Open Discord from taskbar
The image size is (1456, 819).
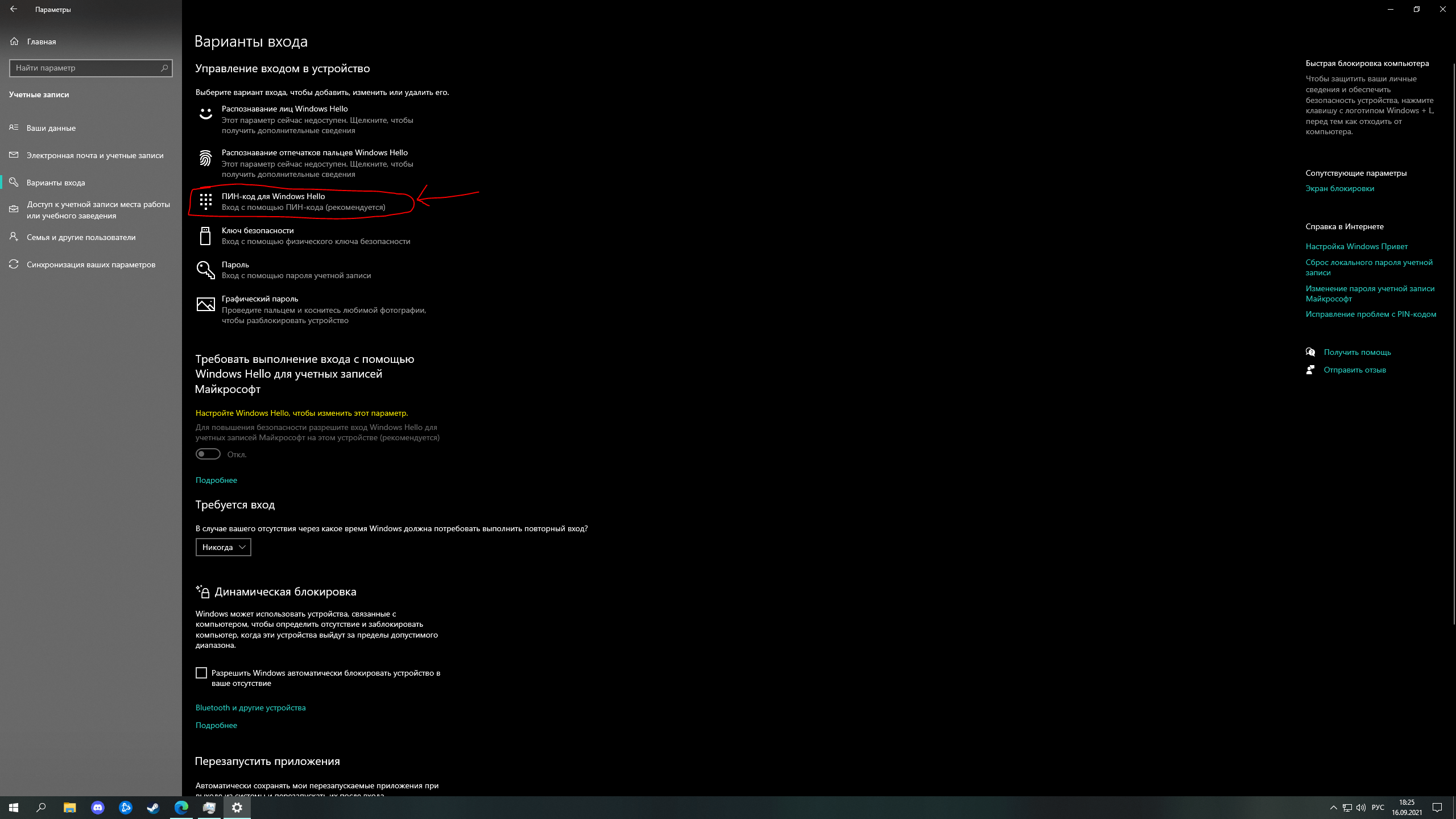tap(98, 808)
